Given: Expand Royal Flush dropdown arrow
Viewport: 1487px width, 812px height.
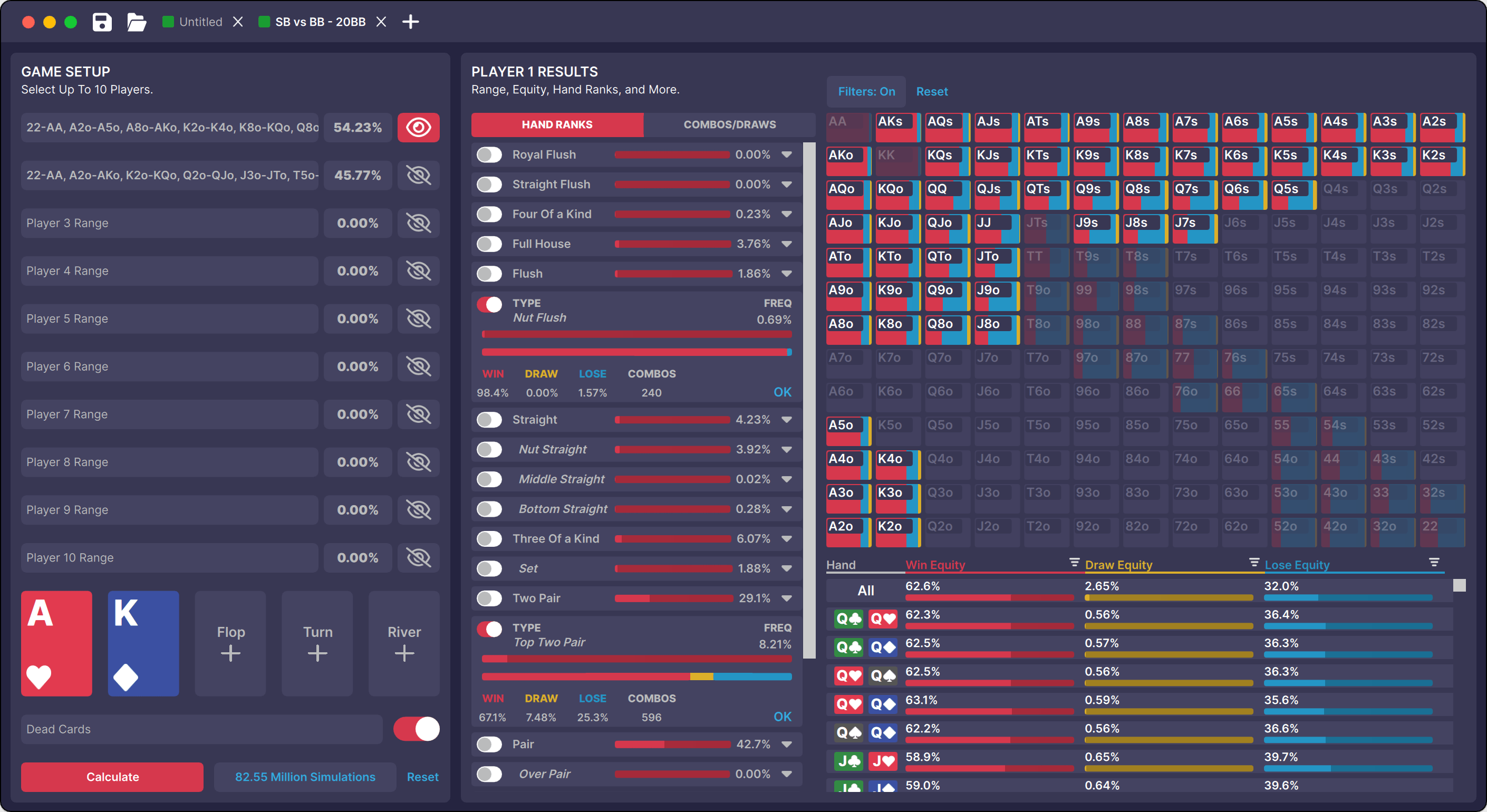Looking at the screenshot, I should point(787,154).
